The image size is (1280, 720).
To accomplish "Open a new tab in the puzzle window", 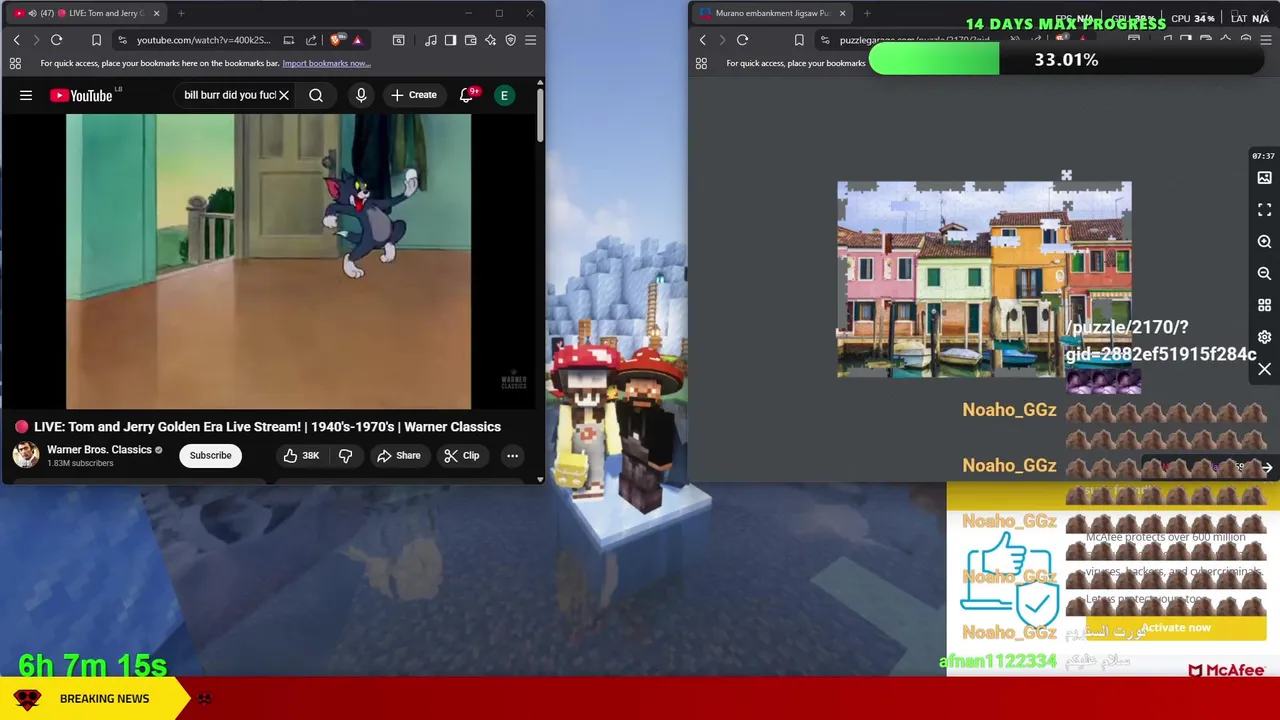I will point(867,13).
